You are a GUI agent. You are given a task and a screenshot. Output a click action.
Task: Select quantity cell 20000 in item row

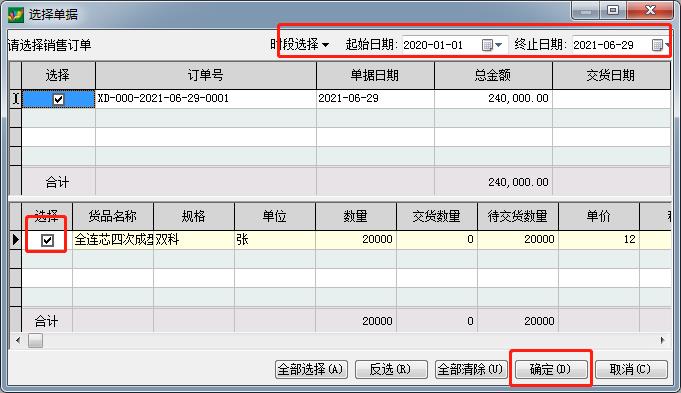pos(356,240)
